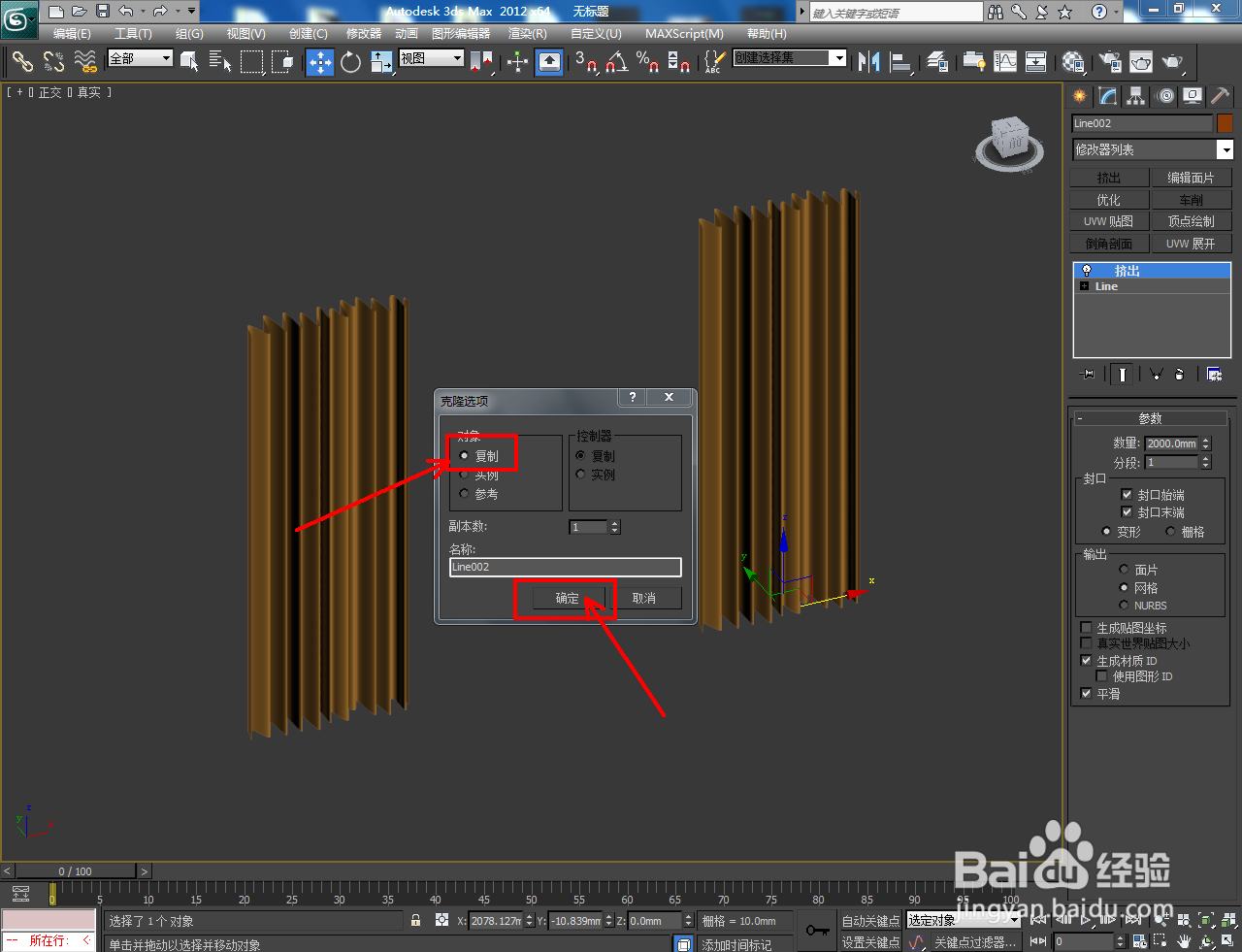Click the UVW 展开 modifier button
Screen dimensions: 1242x952
tap(1191, 244)
